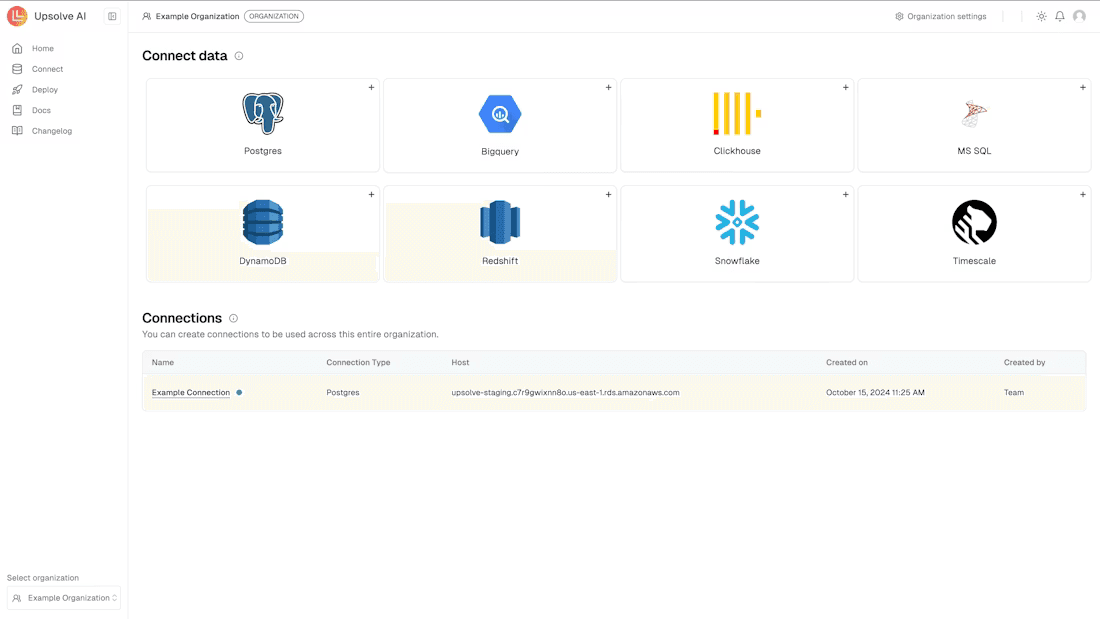Image resolution: width=1100 pixels, height=619 pixels.
Task: Select the Bigquery hexagon logo
Action: coord(500,114)
